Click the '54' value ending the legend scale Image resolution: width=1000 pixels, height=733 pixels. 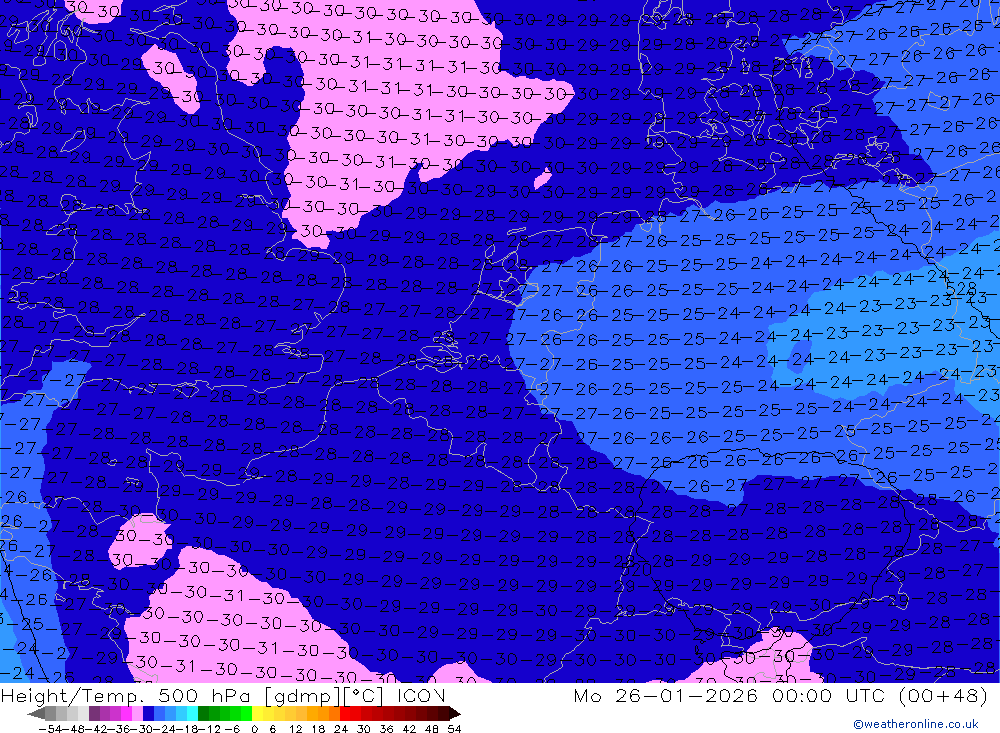tap(454, 729)
